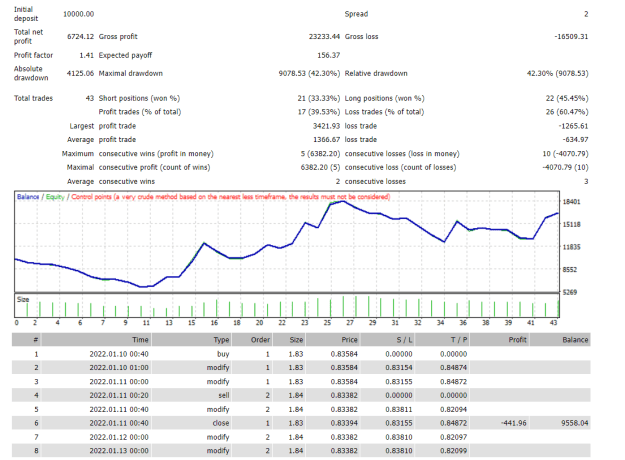Click the Spread label
The width and height of the screenshot is (625, 460).
356,14
